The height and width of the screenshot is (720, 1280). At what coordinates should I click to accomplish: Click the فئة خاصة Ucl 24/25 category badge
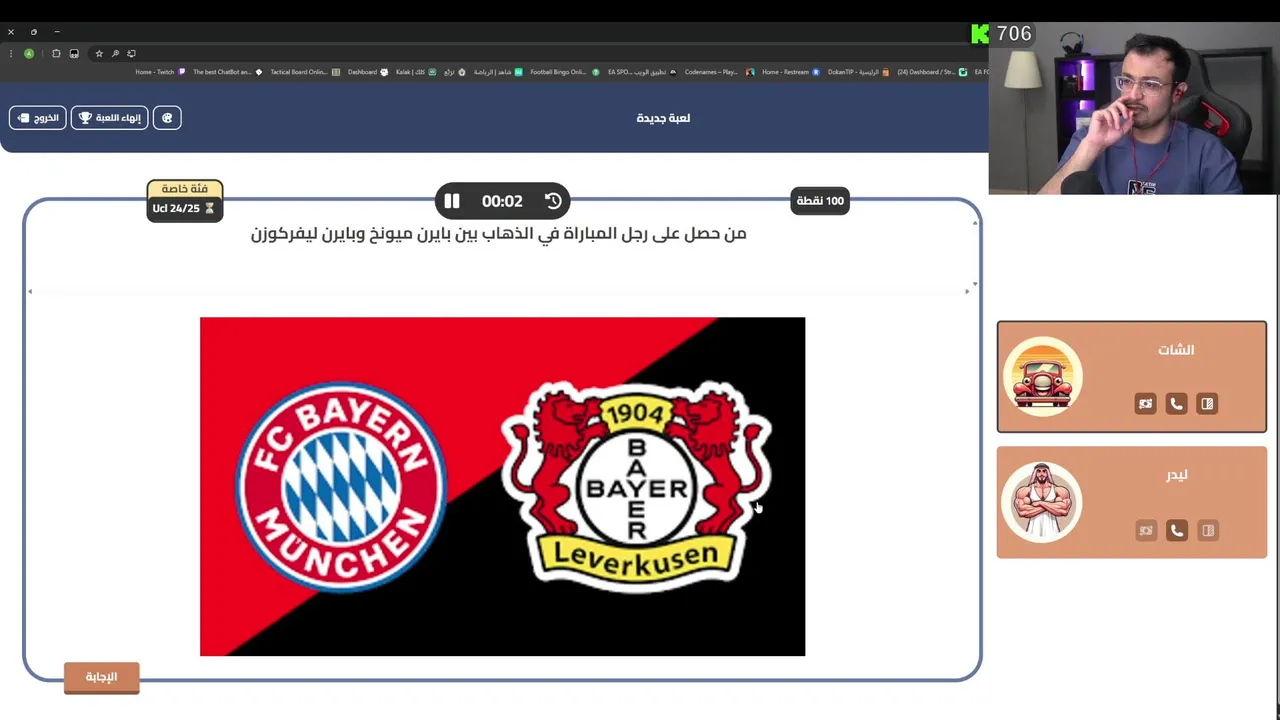click(184, 200)
